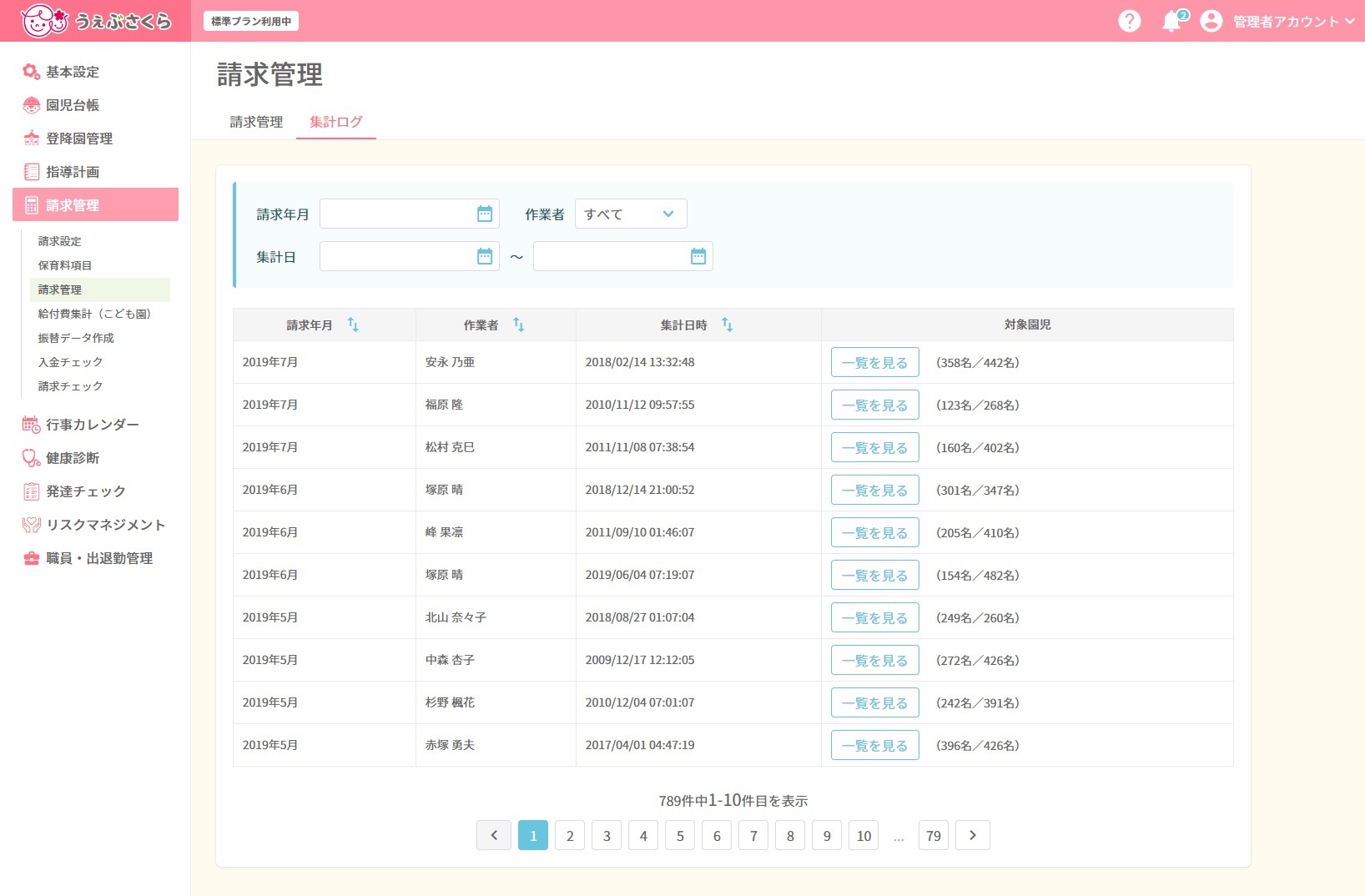Go to page 2
Screen dimensions: 1365x896
click(570, 835)
